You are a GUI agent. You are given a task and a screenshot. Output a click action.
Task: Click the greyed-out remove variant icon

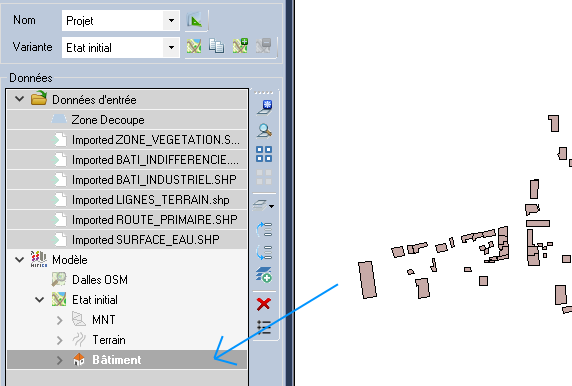coord(263,46)
